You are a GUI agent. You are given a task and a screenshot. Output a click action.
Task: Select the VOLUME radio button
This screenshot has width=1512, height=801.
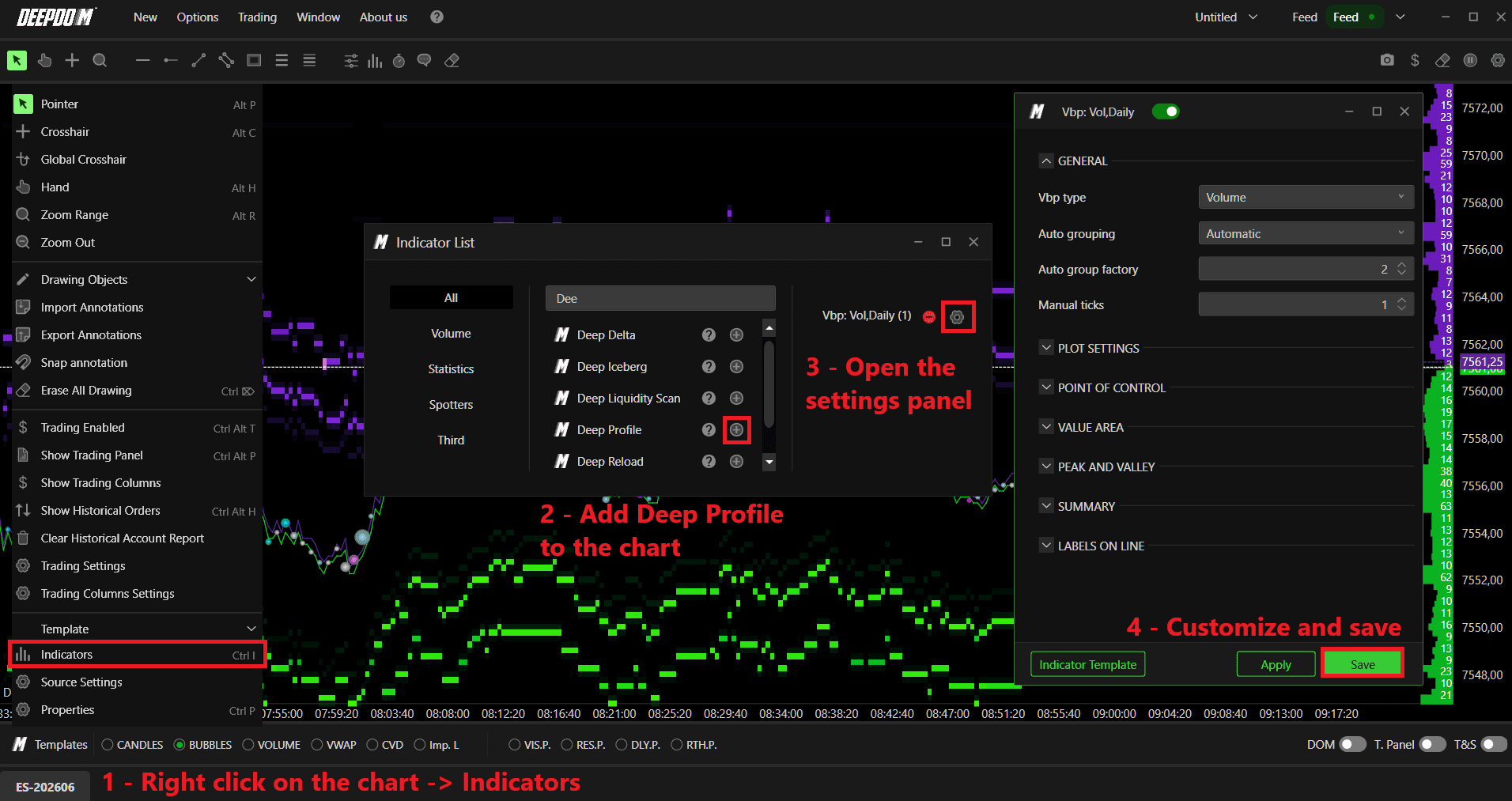tap(248, 745)
